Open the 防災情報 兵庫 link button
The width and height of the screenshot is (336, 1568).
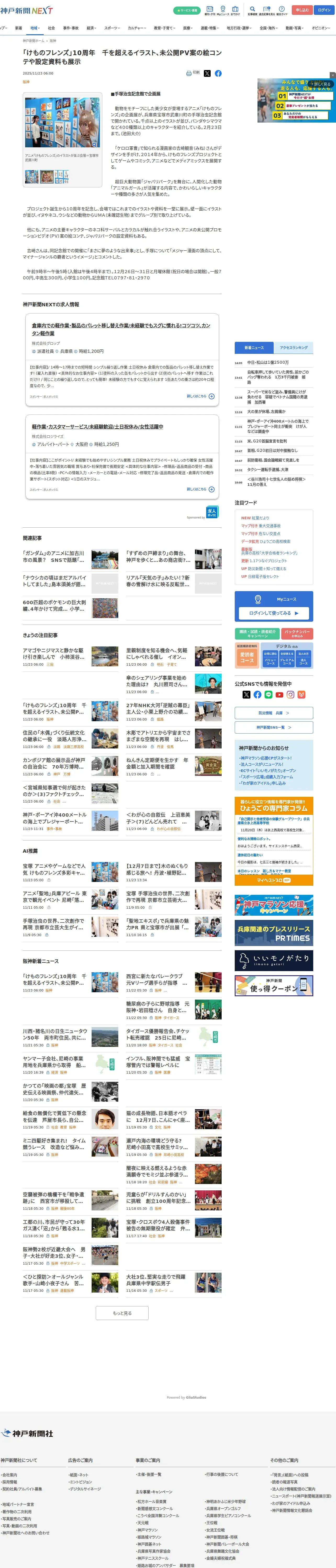(274, 713)
